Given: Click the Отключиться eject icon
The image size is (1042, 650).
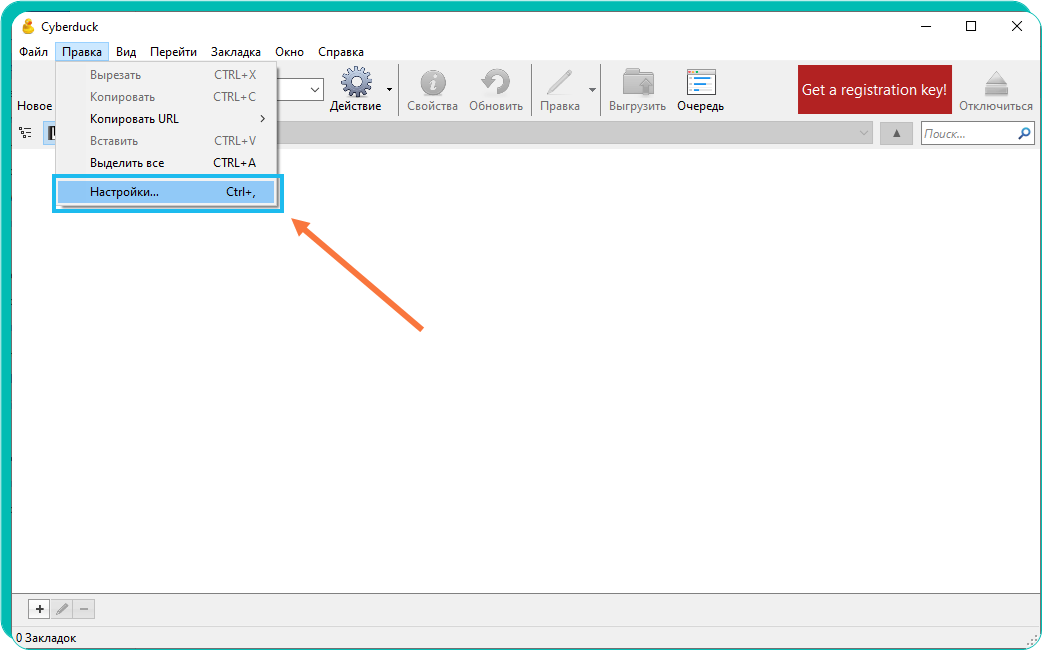Looking at the screenshot, I should [996, 83].
